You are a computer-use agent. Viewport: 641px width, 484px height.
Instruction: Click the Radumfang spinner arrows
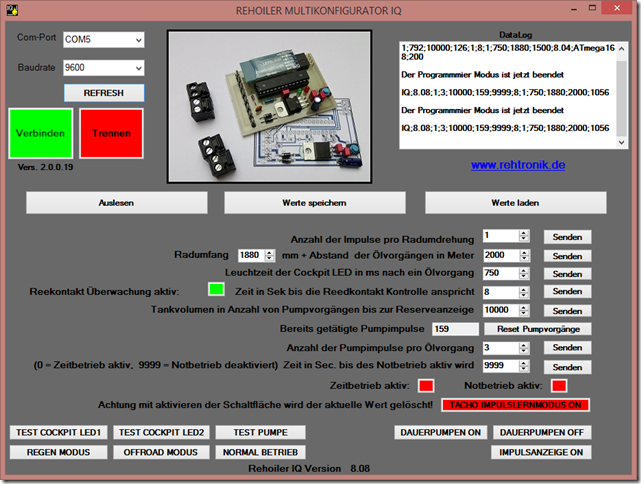[x=269, y=255]
